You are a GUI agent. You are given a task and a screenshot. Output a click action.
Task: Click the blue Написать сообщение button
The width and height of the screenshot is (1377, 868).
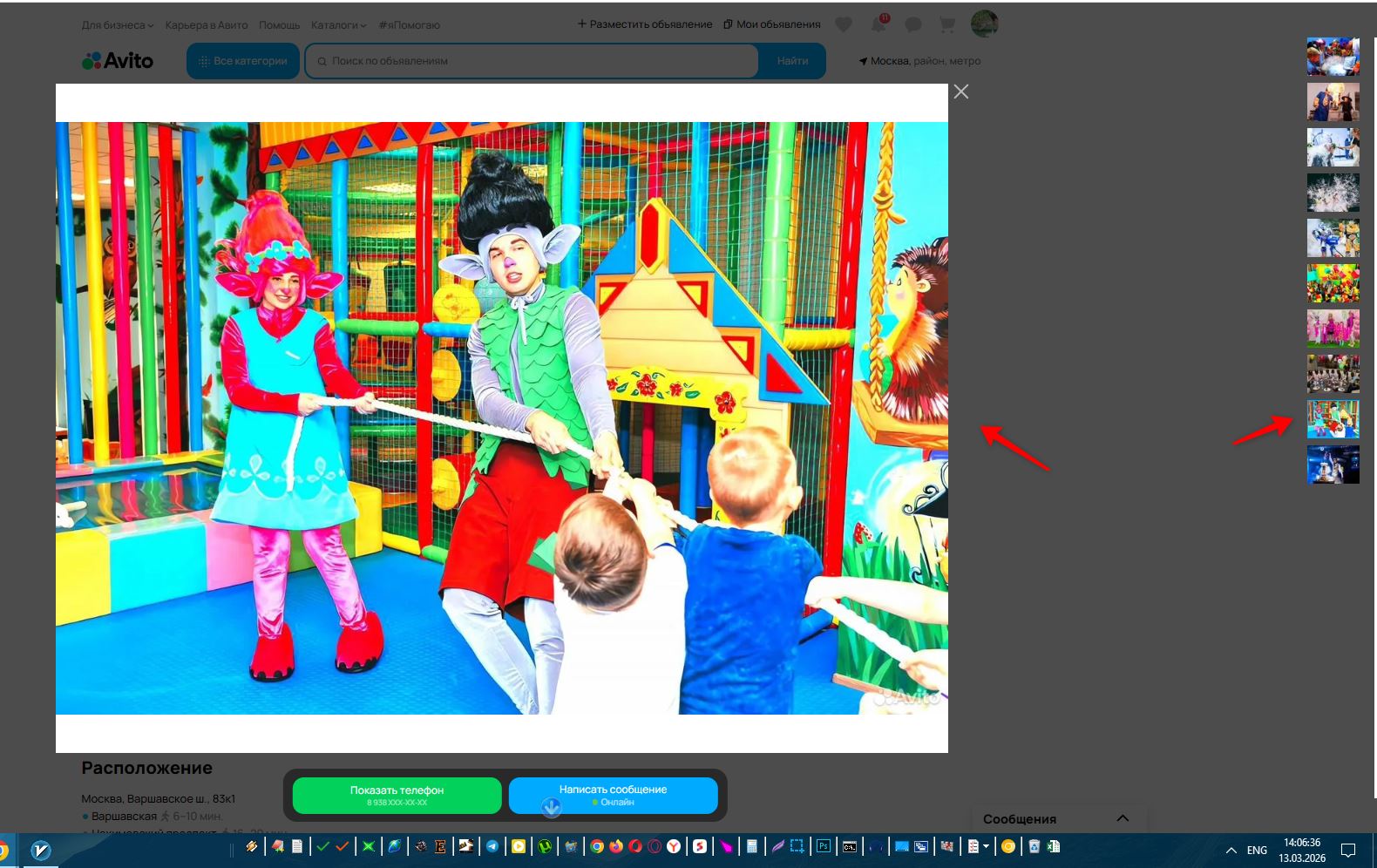[x=614, y=795]
